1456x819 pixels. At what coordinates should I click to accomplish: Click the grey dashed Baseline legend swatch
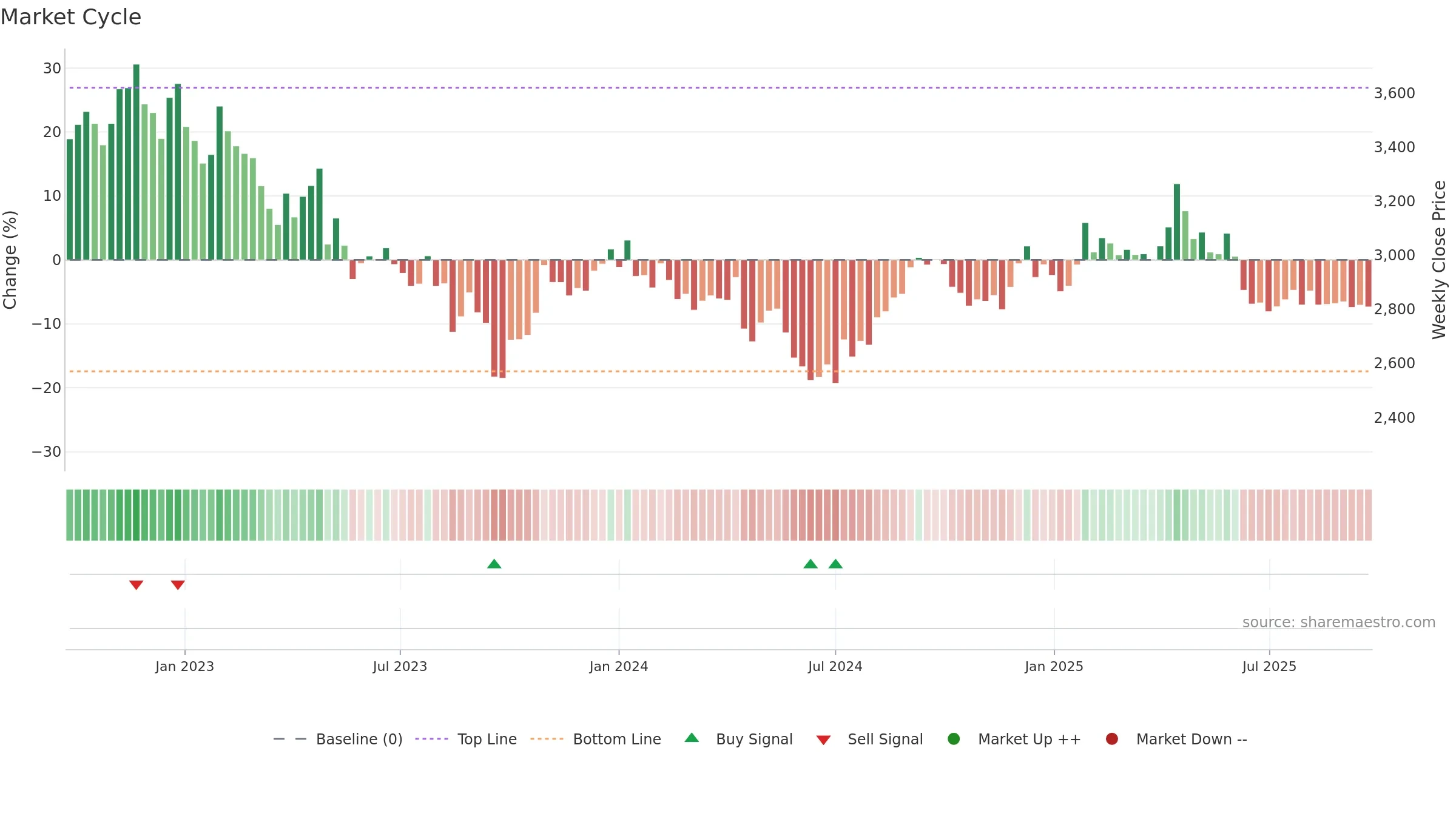(290, 739)
